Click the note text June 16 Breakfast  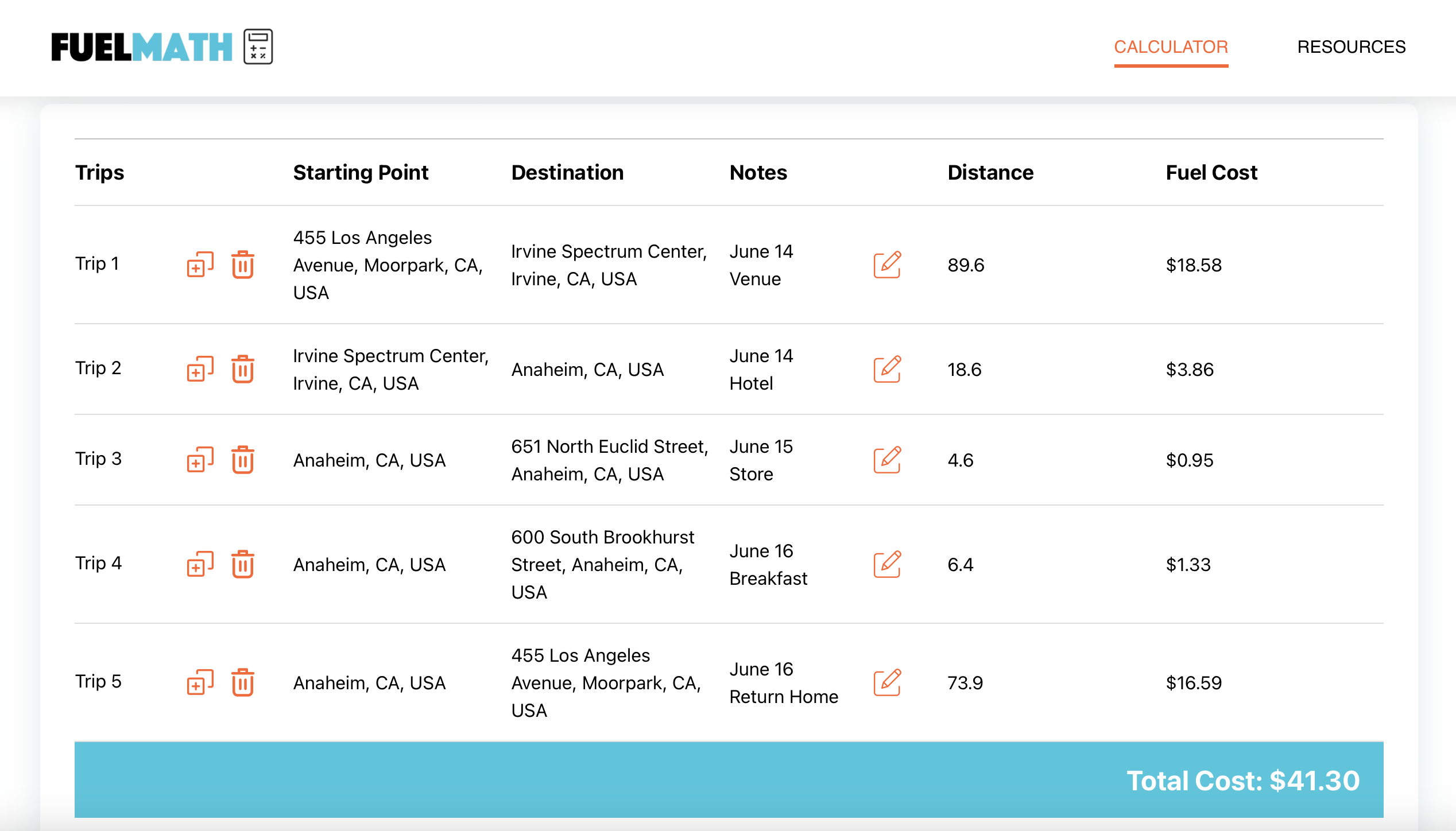(768, 565)
